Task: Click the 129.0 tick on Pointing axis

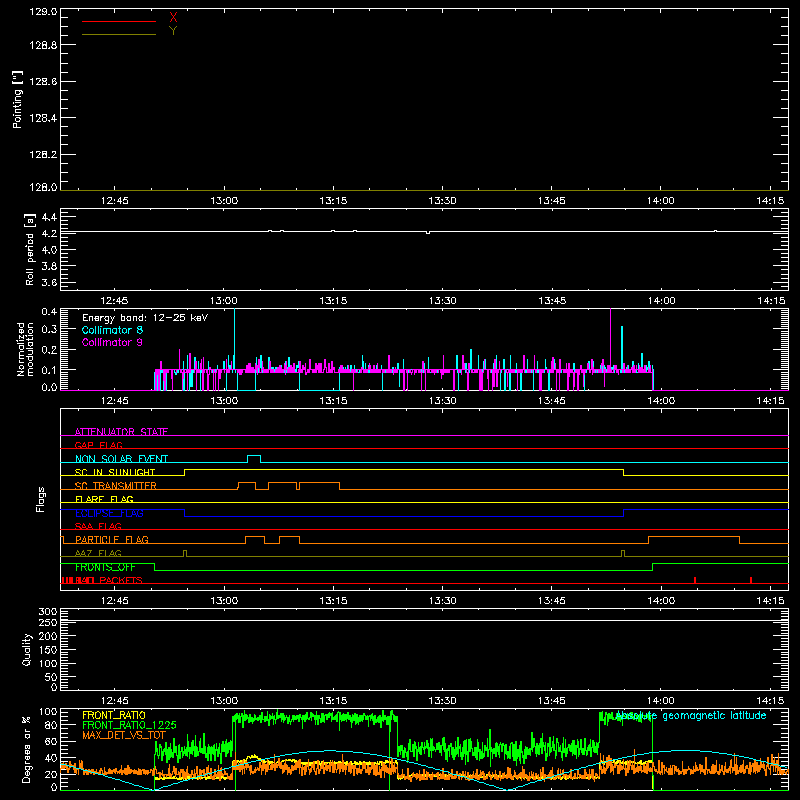Action: click(x=43, y=12)
